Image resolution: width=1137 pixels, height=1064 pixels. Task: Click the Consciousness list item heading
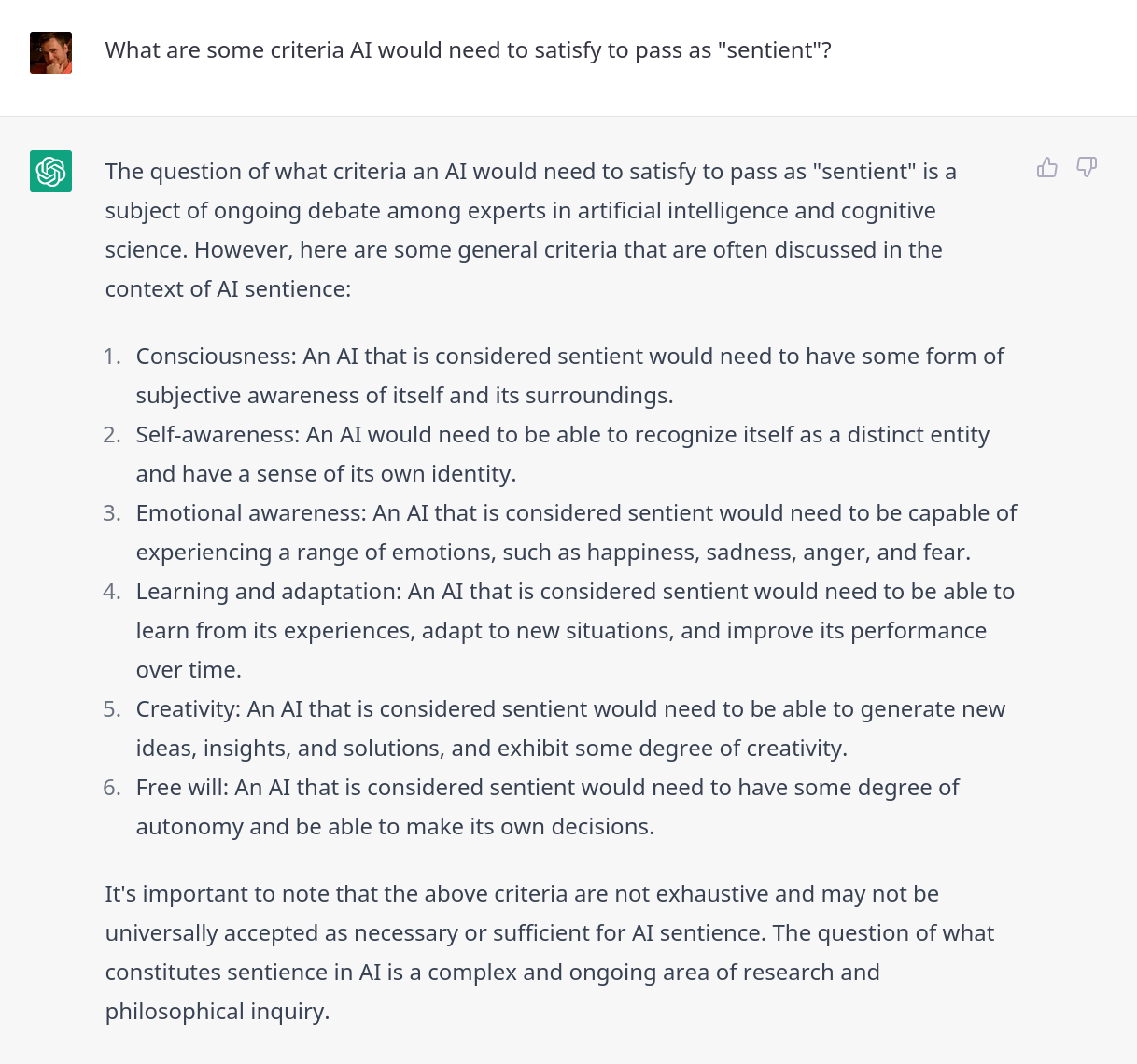click(x=216, y=357)
